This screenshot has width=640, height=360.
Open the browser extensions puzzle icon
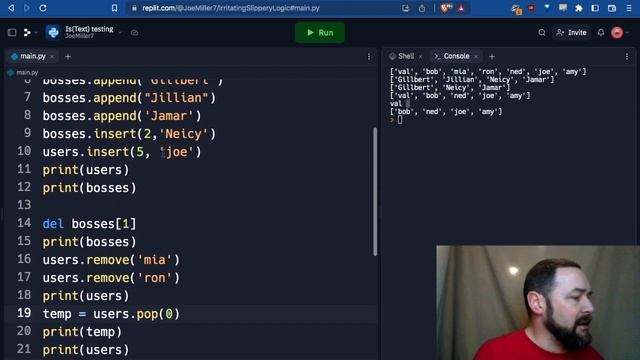pyautogui.click(x=579, y=8)
